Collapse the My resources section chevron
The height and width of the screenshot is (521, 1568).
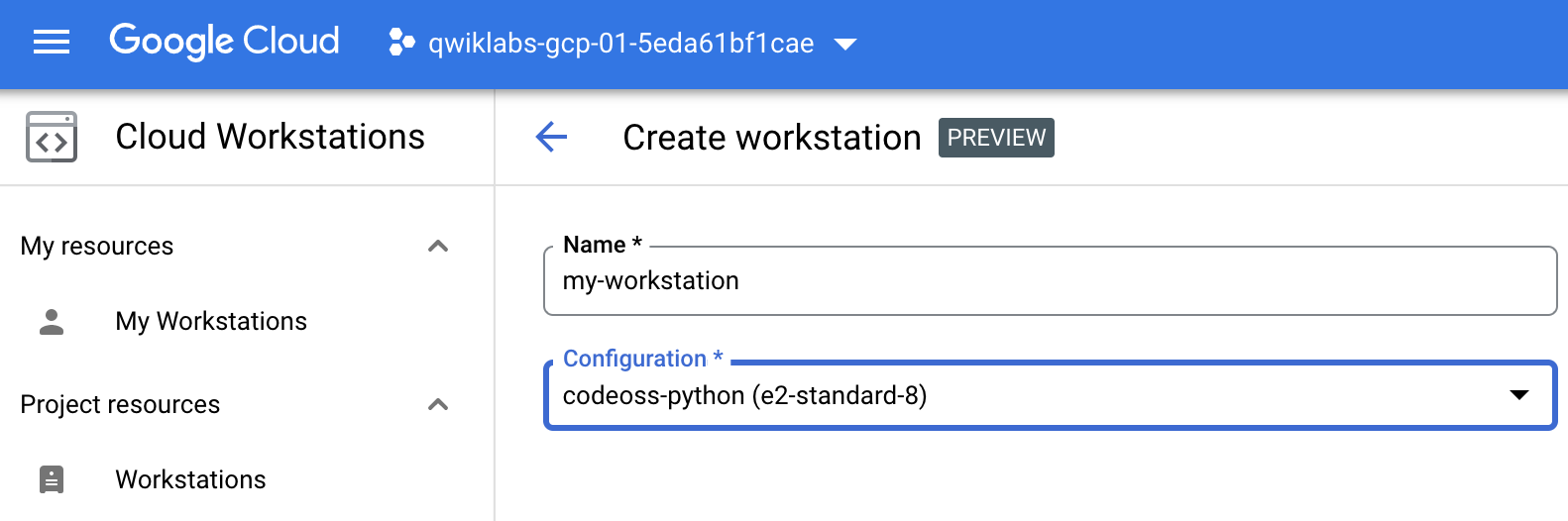(438, 246)
